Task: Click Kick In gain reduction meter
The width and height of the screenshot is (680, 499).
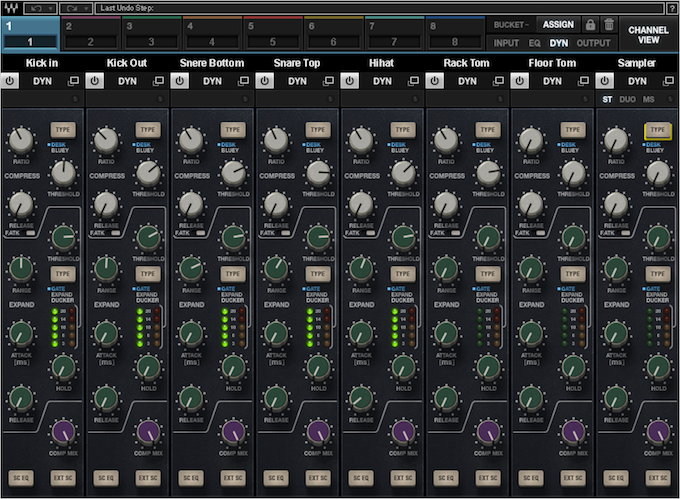Action: pyautogui.click(x=63, y=327)
